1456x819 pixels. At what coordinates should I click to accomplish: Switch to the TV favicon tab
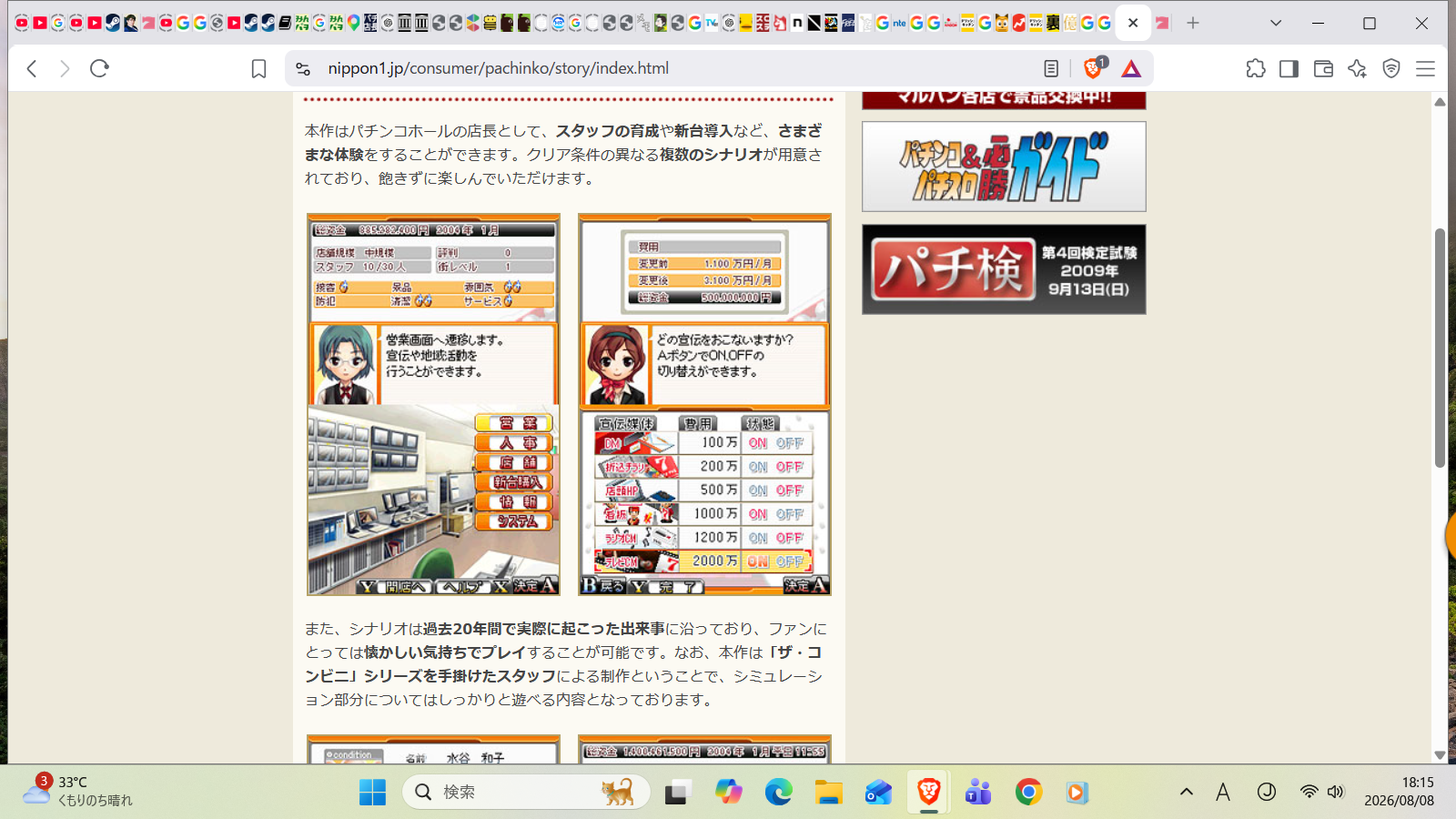[x=712, y=23]
